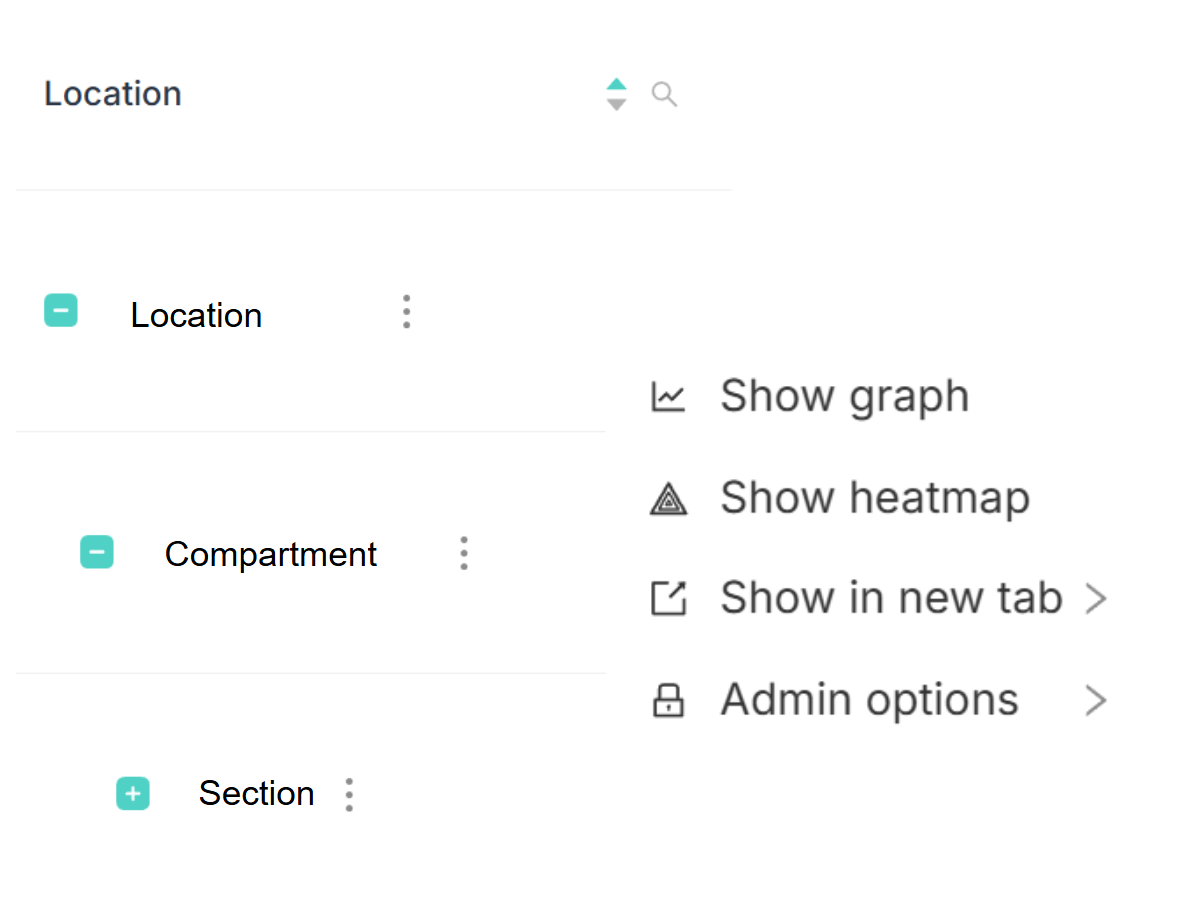This screenshot has width=1187, height=911.
Task: Collapse the Compartment tree node
Action: (x=97, y=552)
